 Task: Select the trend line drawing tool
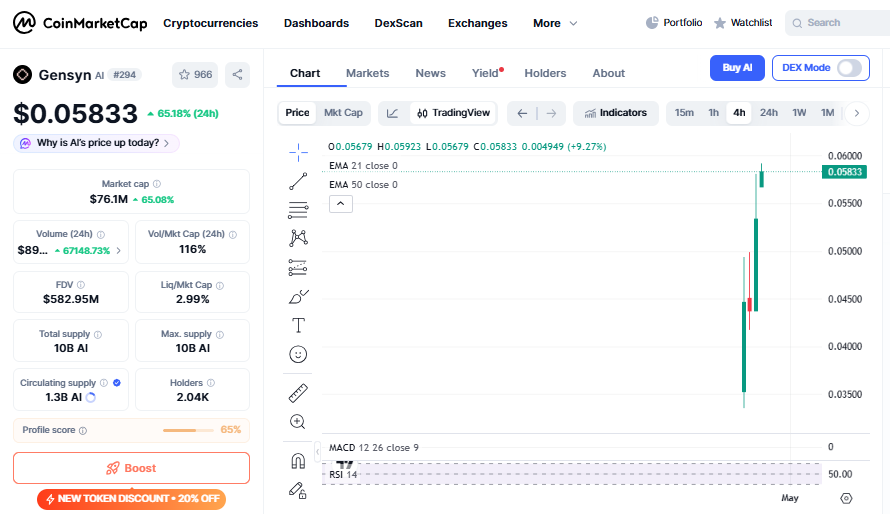tap(298, 181)
